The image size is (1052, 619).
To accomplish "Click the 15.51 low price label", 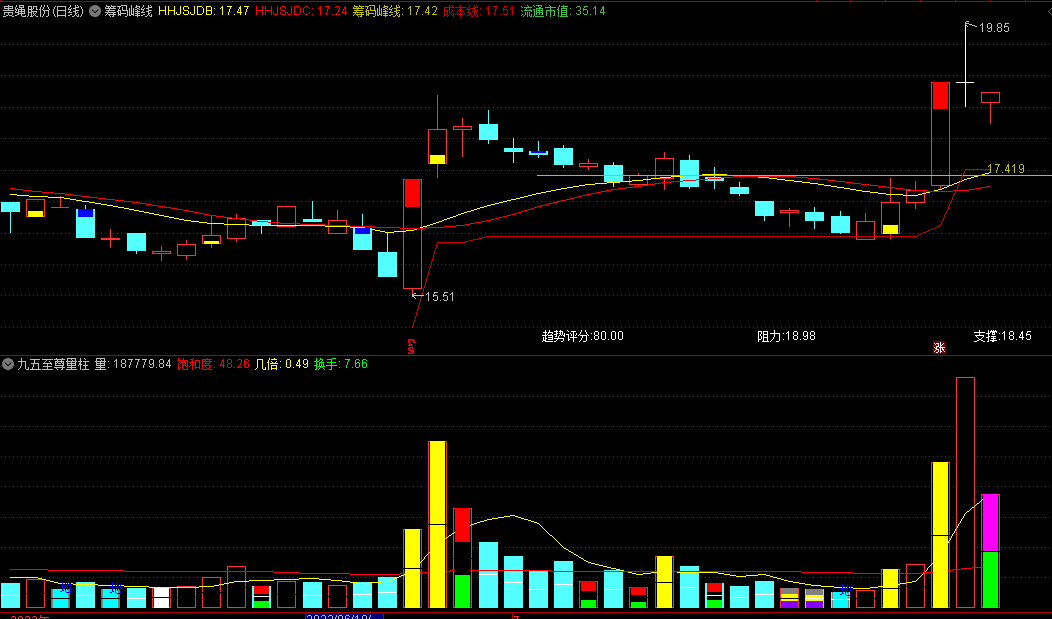I will coord(439,296).
